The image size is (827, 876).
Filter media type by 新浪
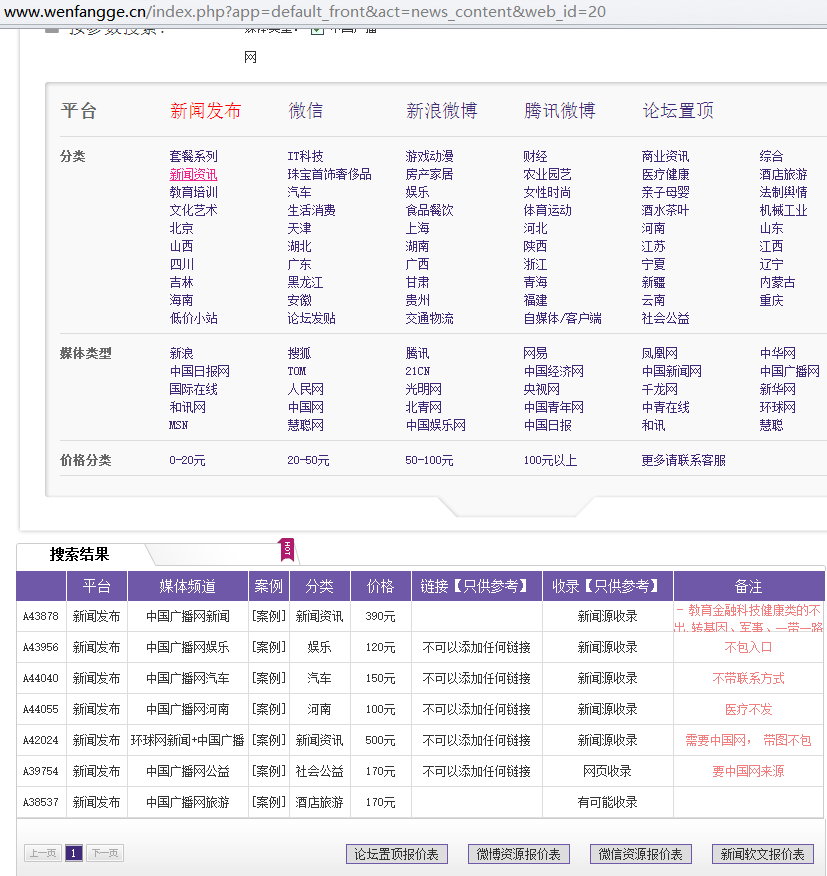182,353
